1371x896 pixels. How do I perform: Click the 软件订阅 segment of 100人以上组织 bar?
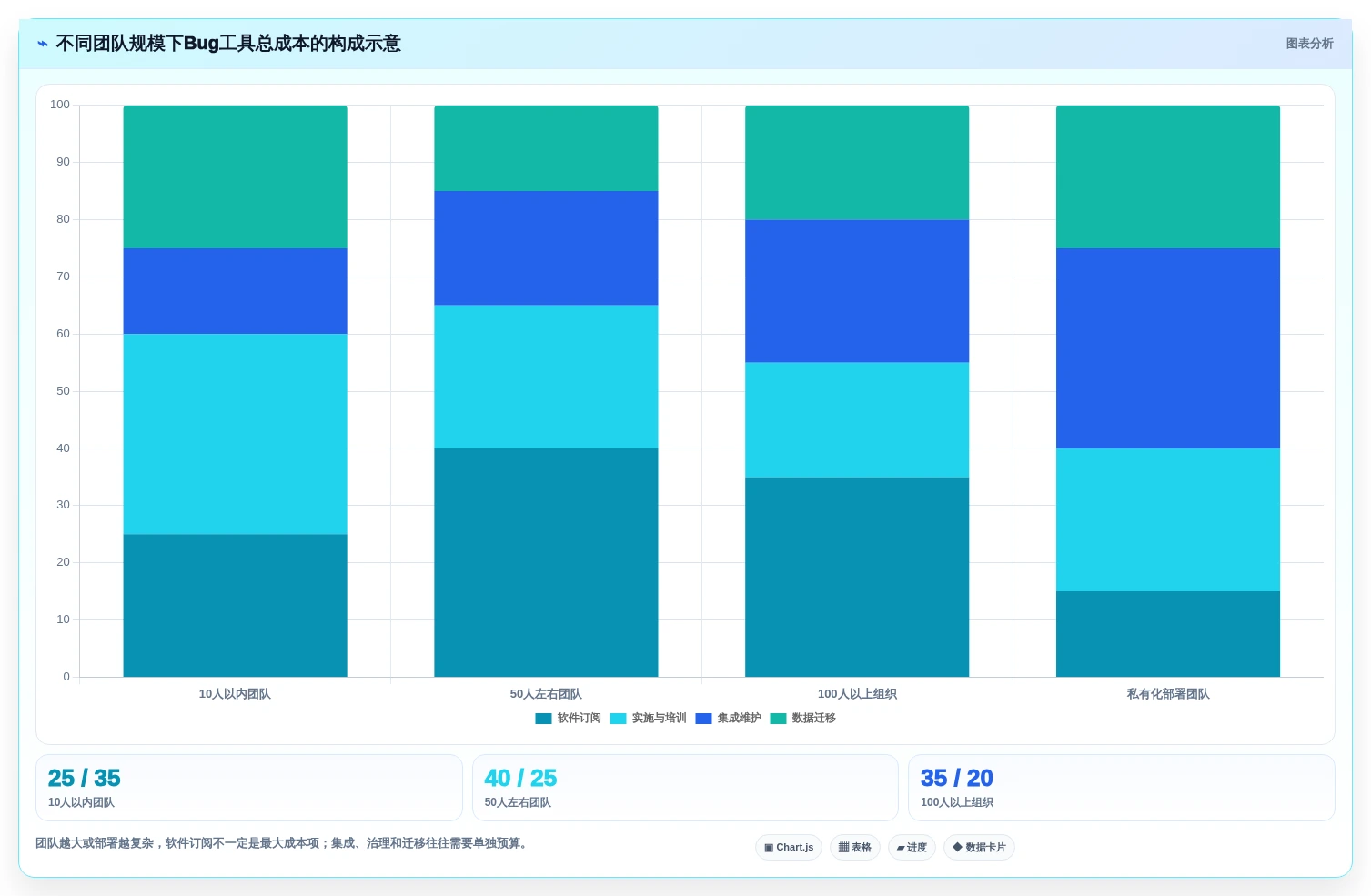point(857,577)
